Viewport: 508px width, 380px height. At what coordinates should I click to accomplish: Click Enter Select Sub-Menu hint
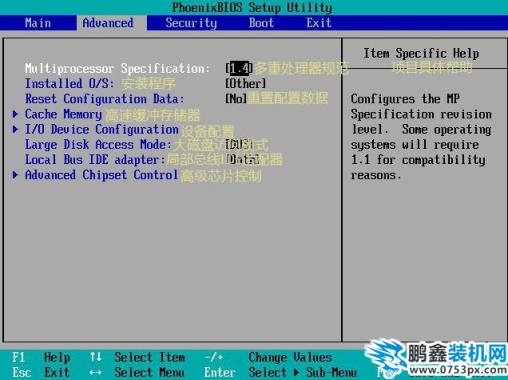point(280,372)
